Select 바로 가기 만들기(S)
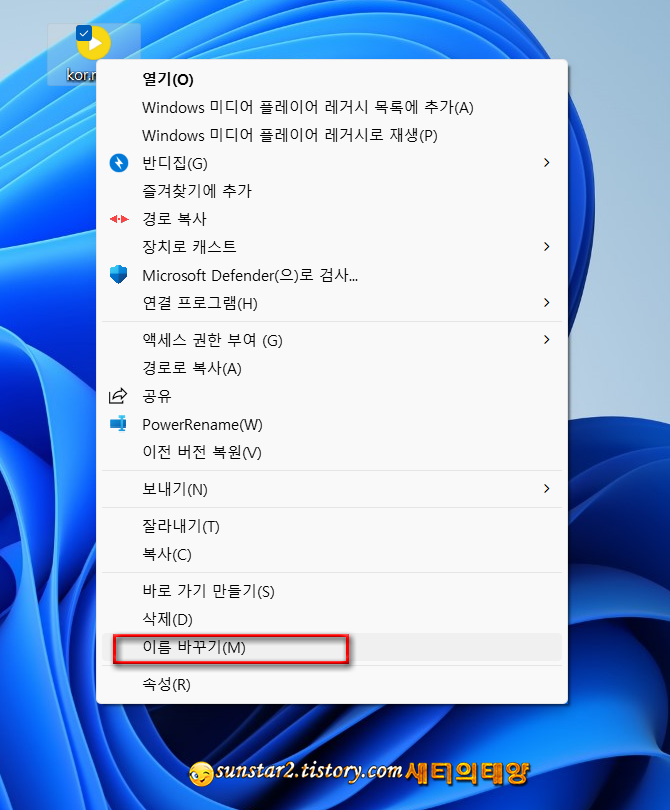 332,591
